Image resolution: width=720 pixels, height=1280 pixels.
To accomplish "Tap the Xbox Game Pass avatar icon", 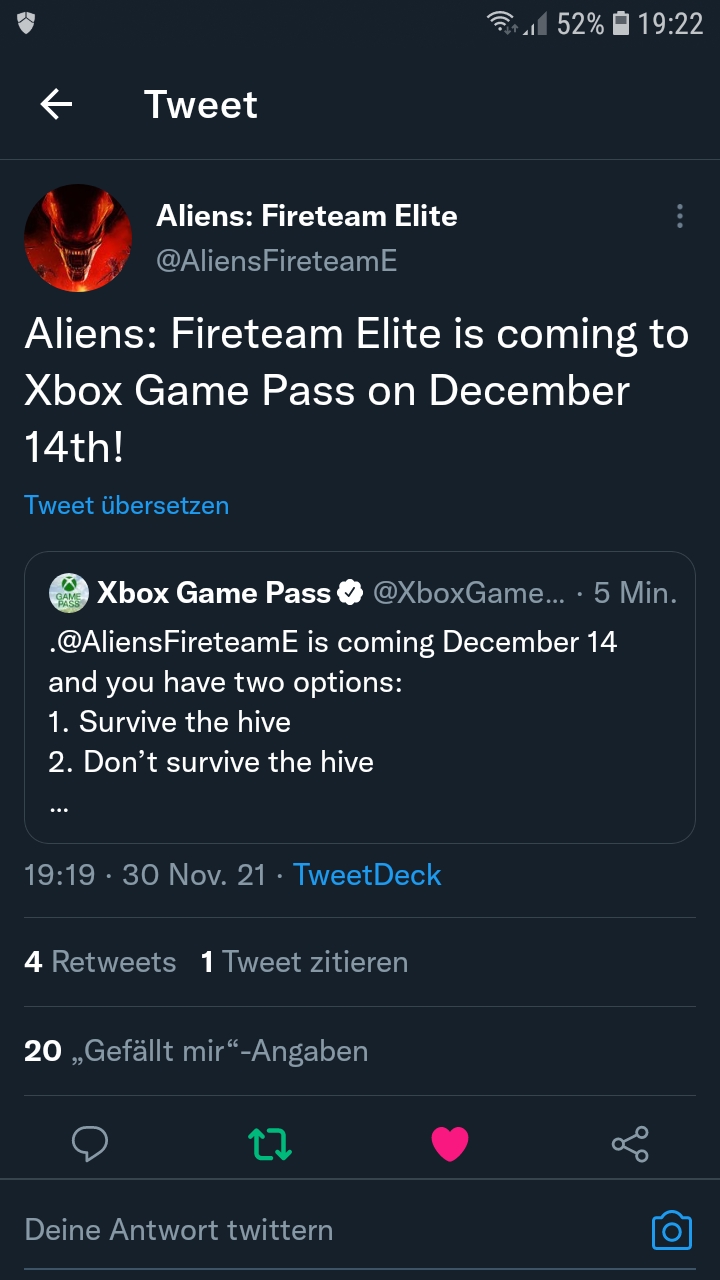I will (68, 593).
